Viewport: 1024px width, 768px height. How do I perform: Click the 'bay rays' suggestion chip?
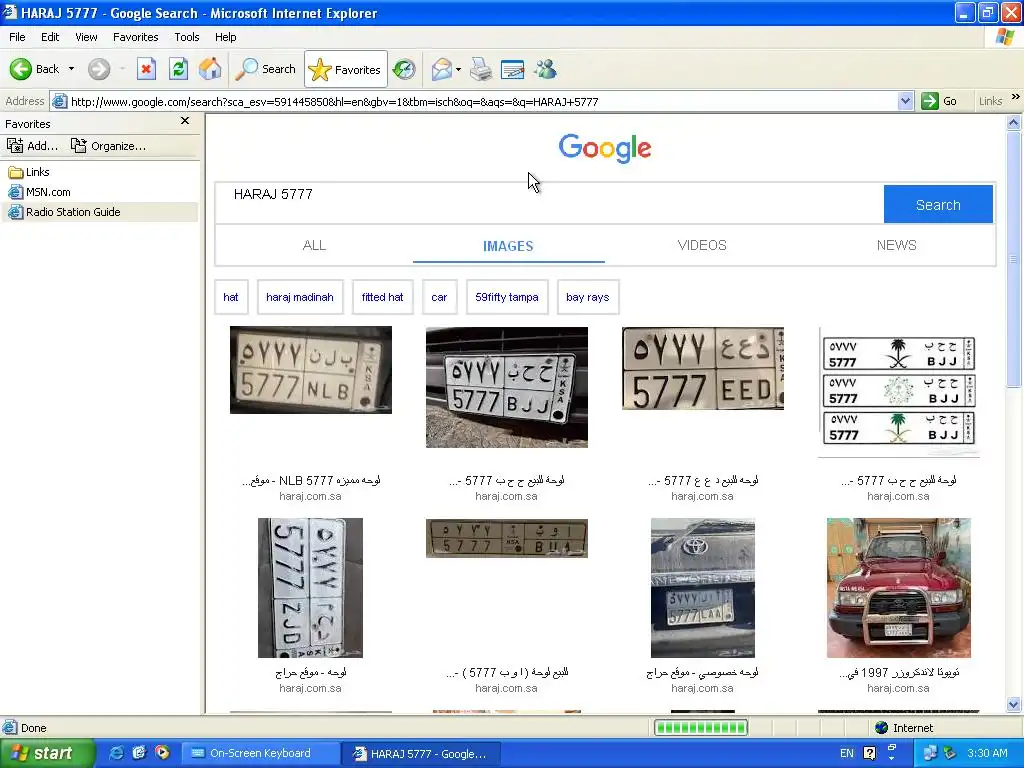tap(588, 297)
